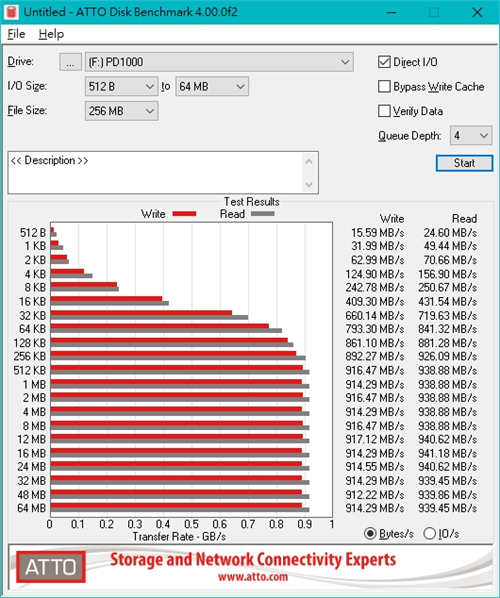The image size is (500, 598).
Task: Click the 128 KB row label in chart
Action: click(x=30, y=343)
